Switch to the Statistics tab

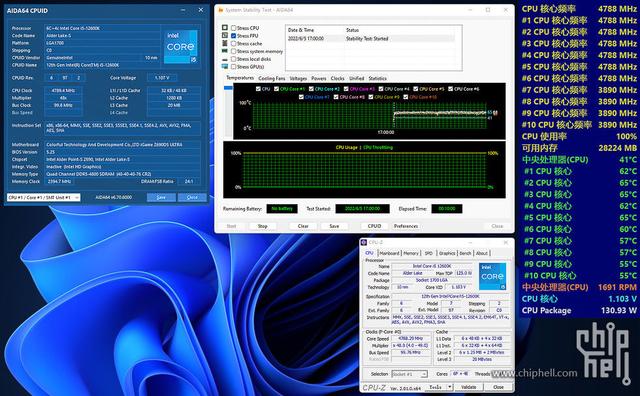coord(378,78)
